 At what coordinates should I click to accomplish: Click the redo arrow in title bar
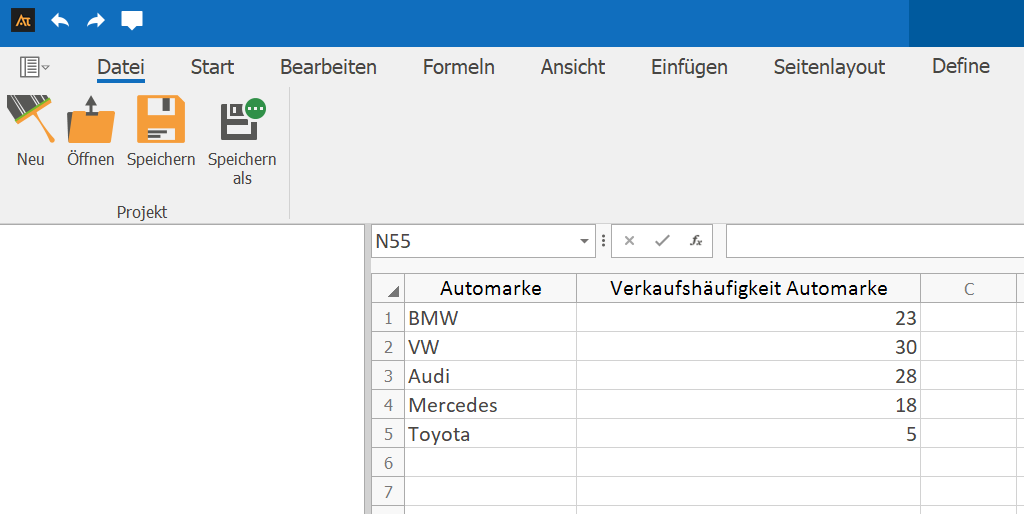(95, 20)
